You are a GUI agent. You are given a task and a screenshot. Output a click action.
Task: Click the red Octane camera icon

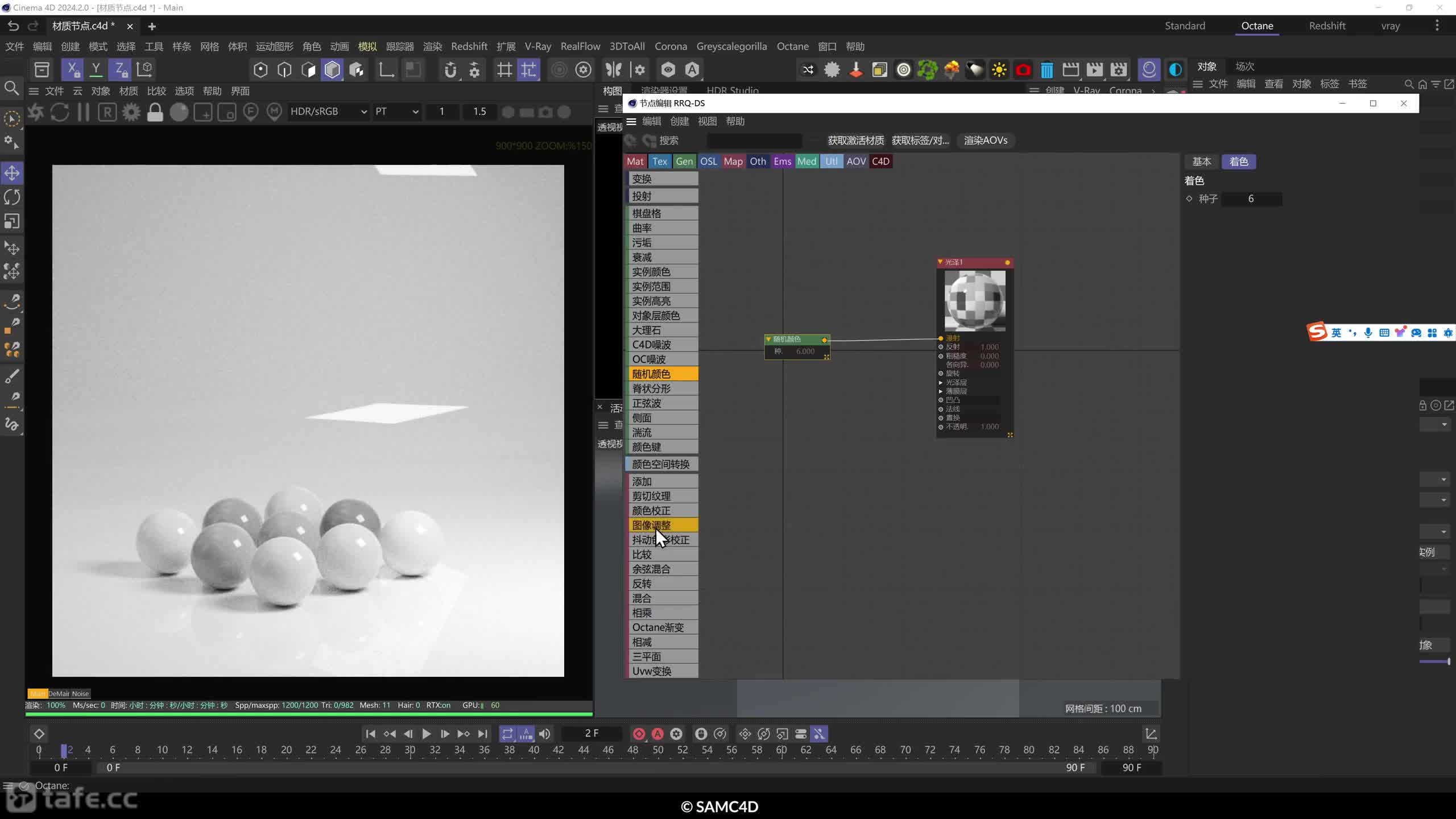point(1023,70)
